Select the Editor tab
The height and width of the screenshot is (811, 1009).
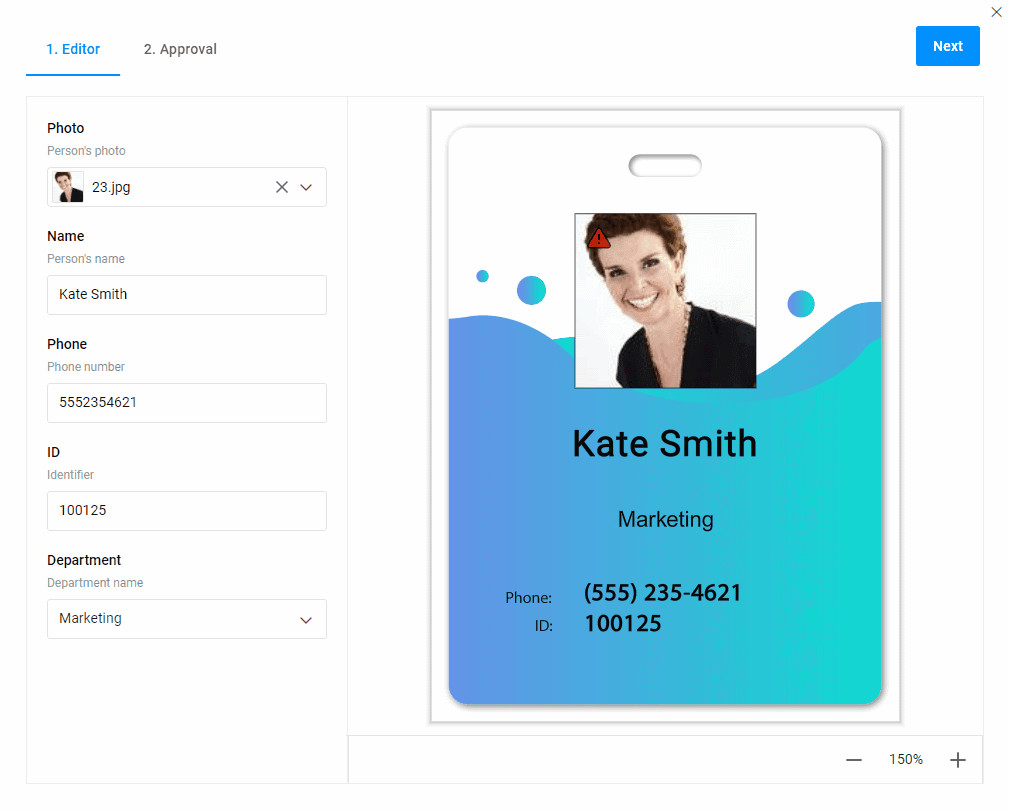pyautogui.click(x=72, y=48)
